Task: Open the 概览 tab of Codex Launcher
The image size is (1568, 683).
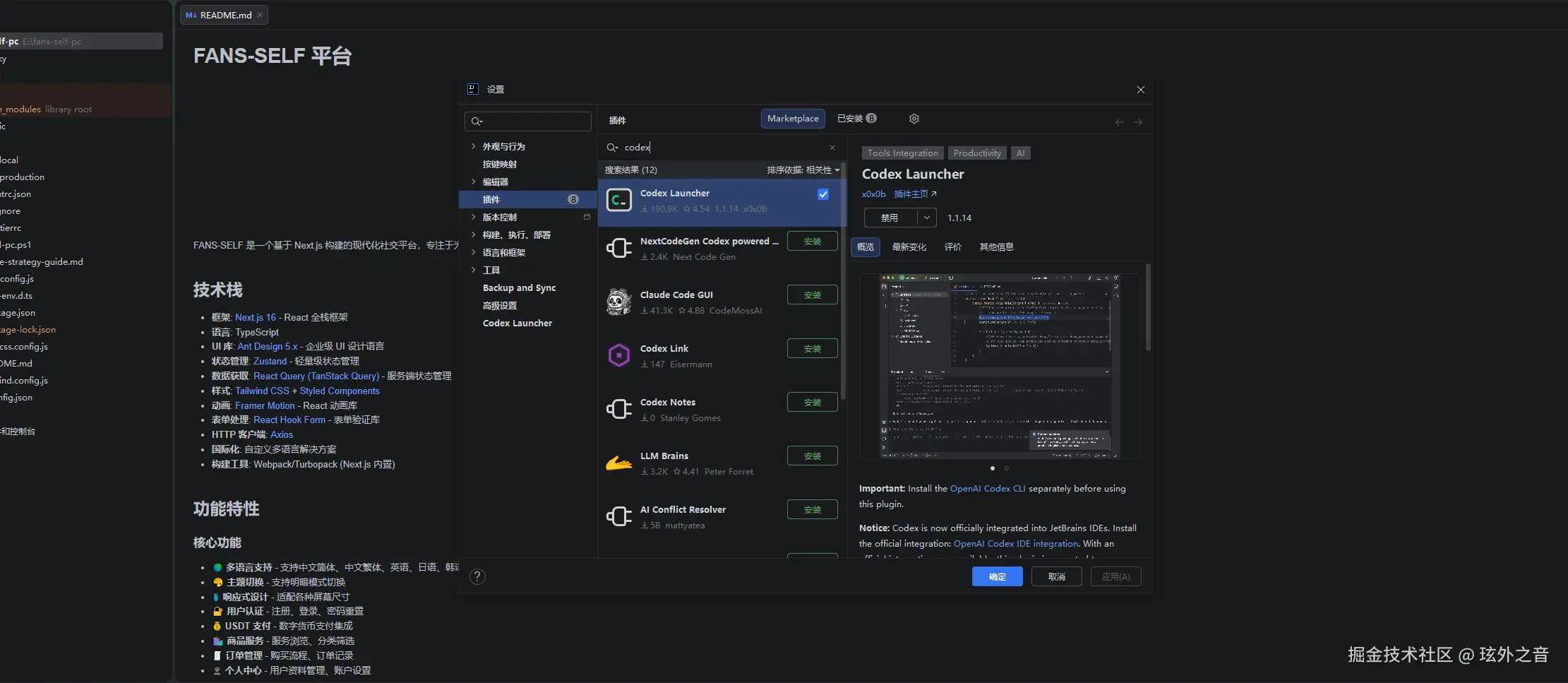Action: pyautogui.click(x=866, y=247)
